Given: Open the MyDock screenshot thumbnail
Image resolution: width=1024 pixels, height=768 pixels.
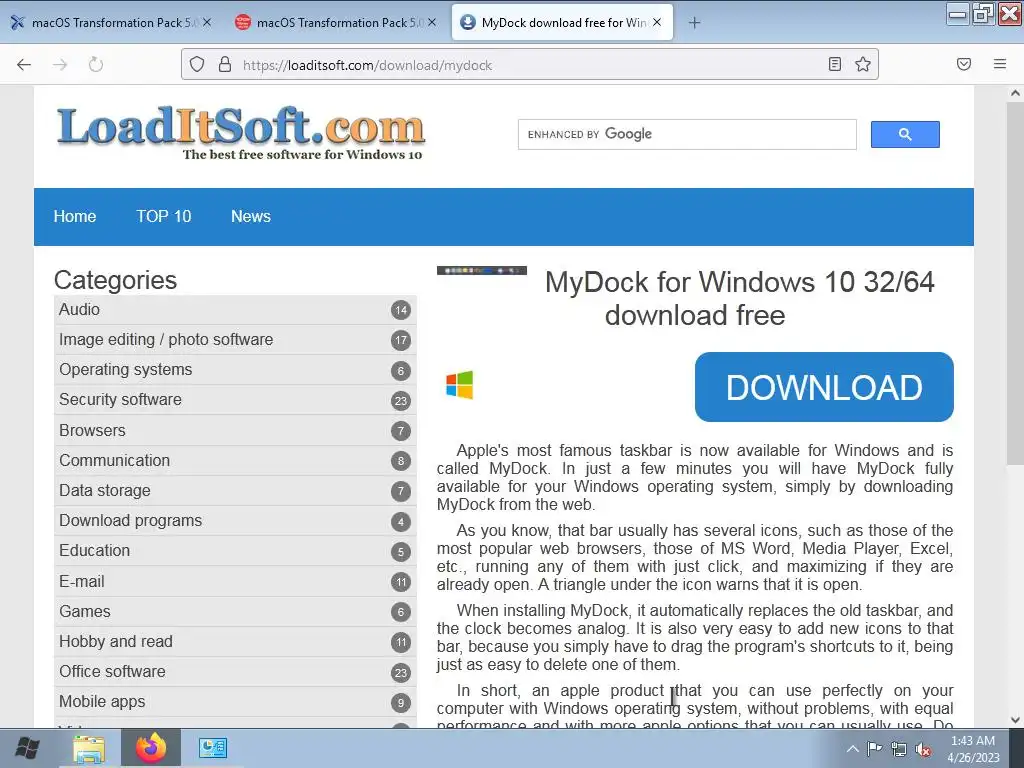Looking at the screenshot, I should pos(482,270).
